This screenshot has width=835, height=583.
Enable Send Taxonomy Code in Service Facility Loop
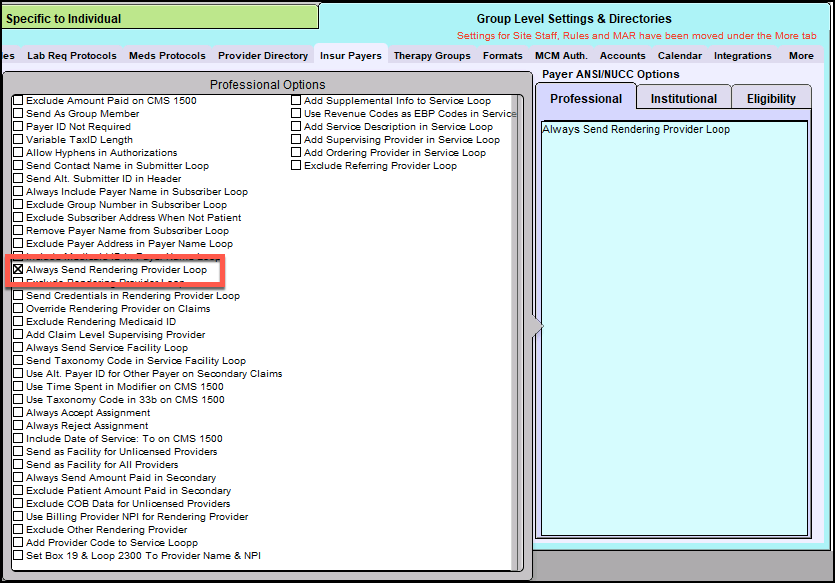click(18, 360)
